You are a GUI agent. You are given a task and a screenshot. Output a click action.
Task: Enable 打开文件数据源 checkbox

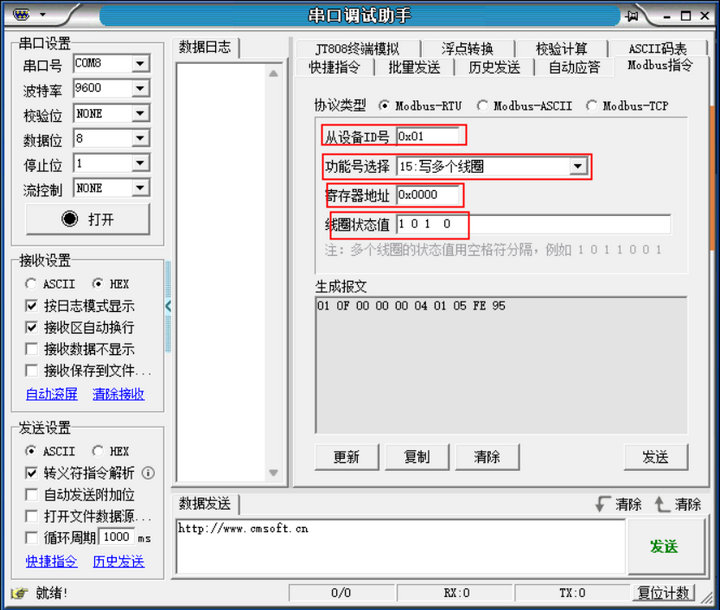[x=31, y=516]
